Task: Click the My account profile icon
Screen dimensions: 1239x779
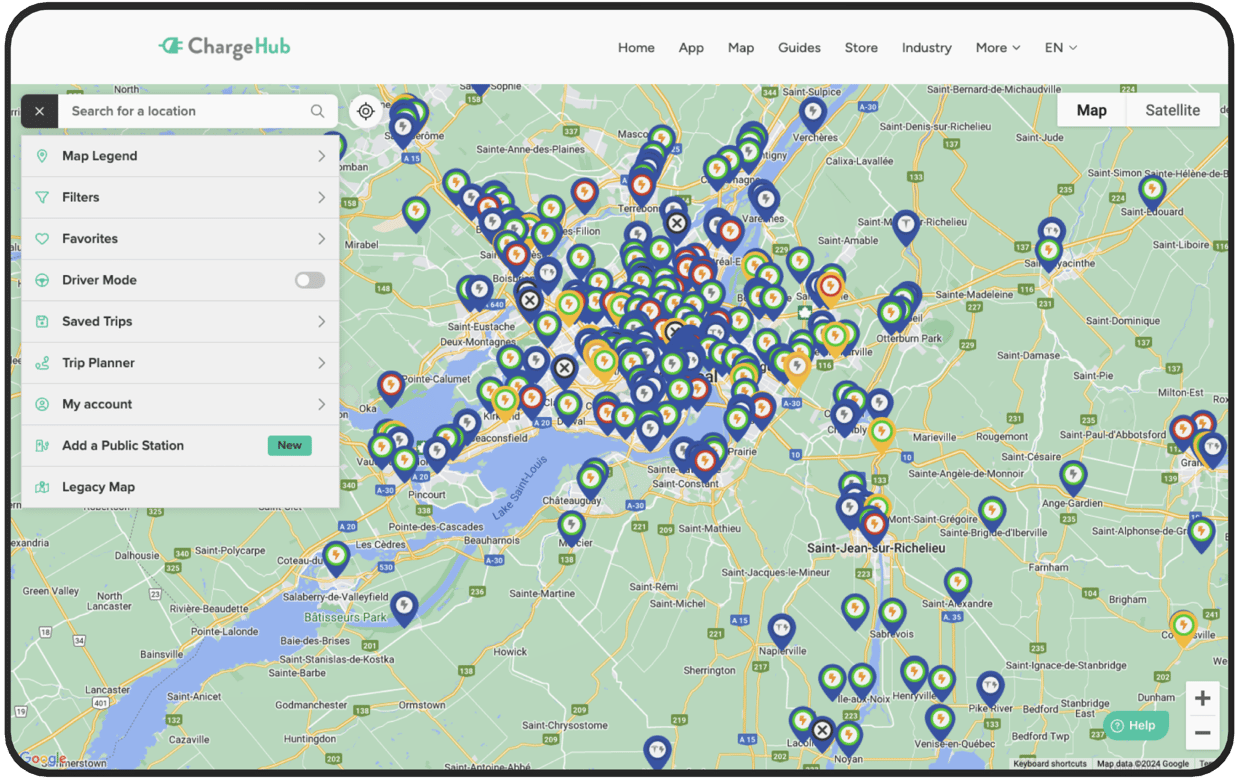Action: pyautogui.click(x=42, y=404)
